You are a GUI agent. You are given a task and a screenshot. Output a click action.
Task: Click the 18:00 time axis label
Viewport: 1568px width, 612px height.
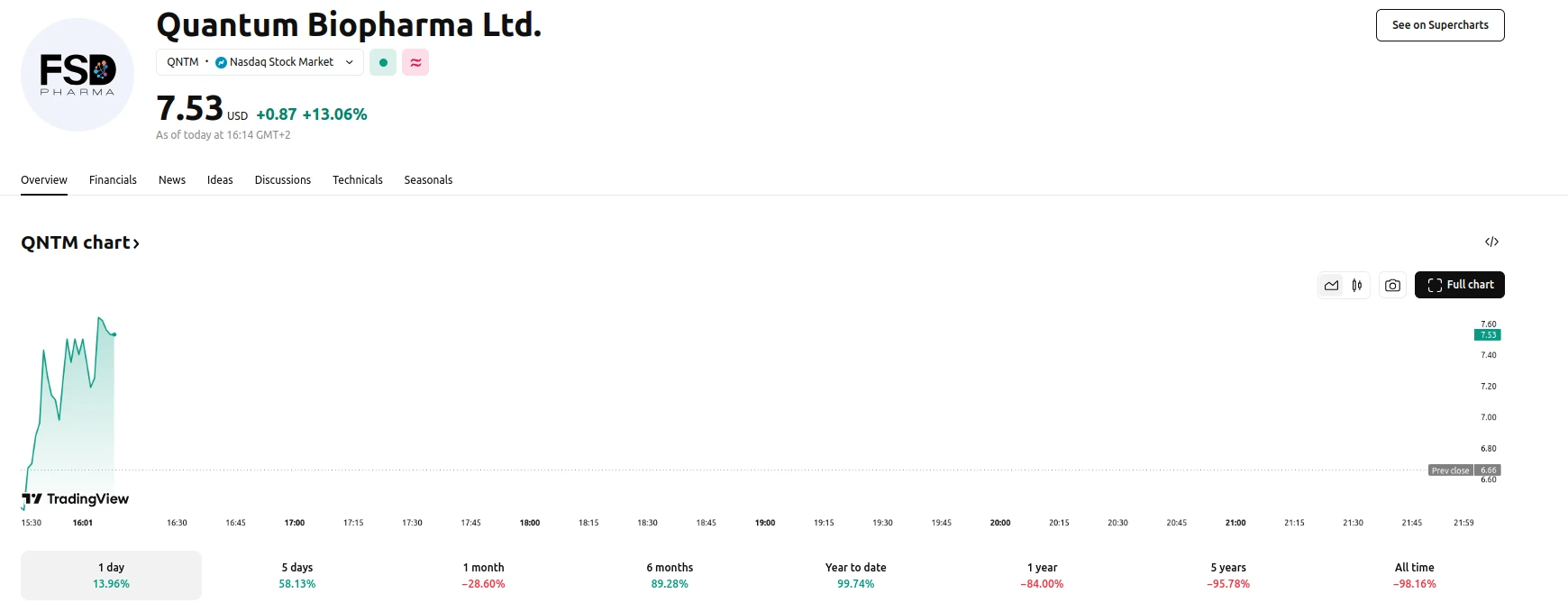click(530, 523)
